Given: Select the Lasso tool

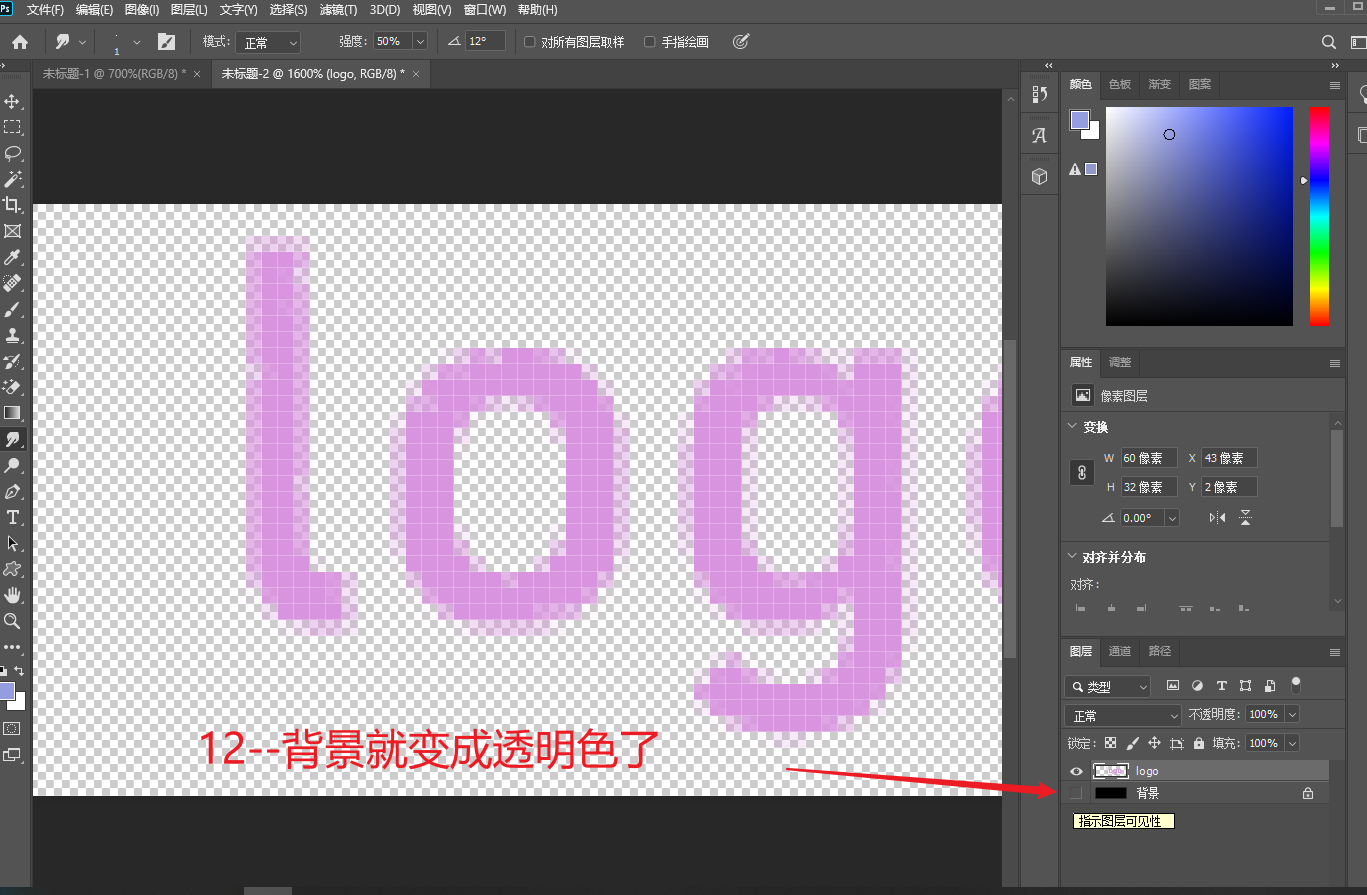Looking at the screenshot, I should pyautogui.click(x=13, y=153).
